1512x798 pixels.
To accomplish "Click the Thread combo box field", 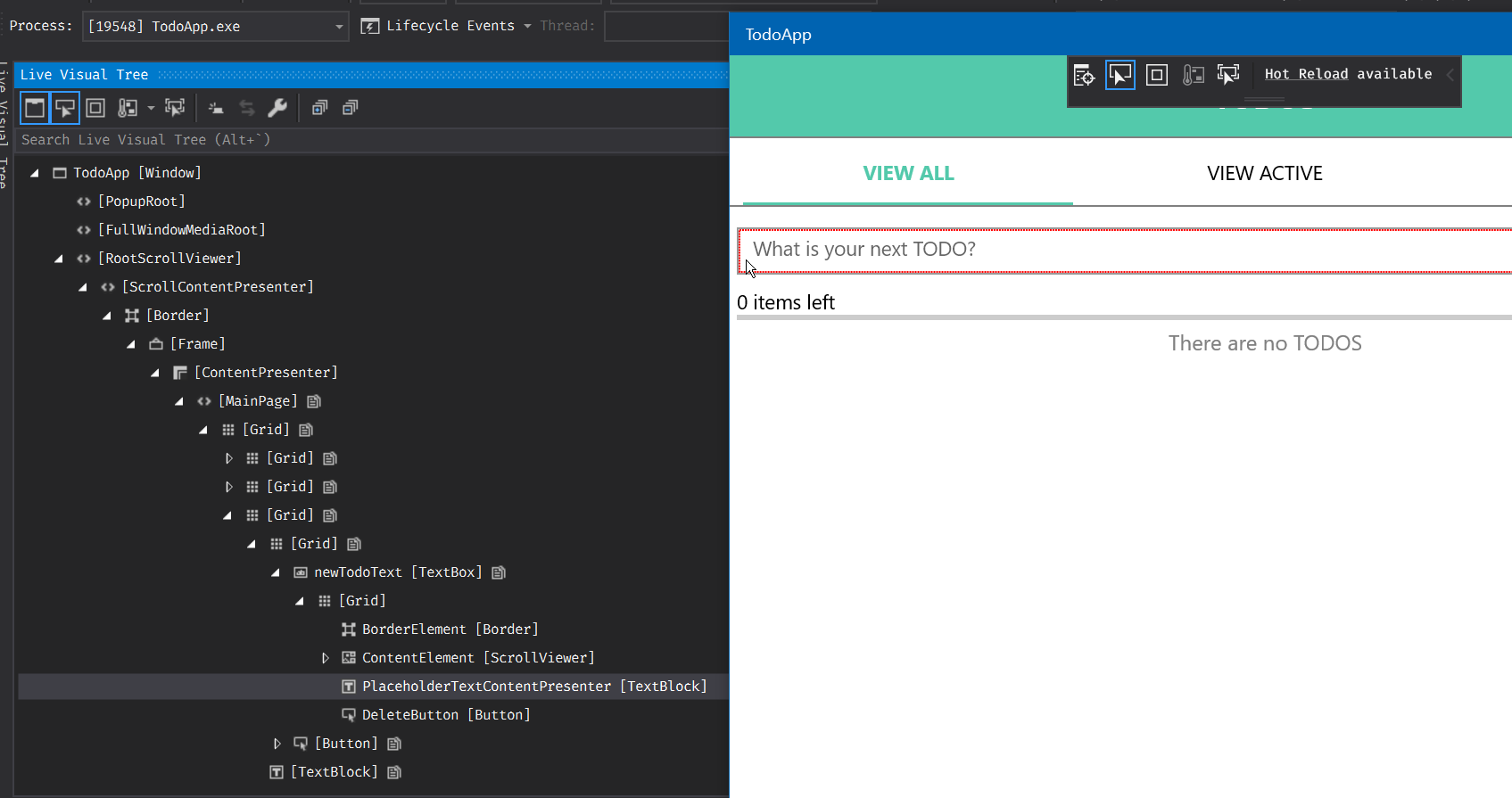I will click(x=666, y=27).
